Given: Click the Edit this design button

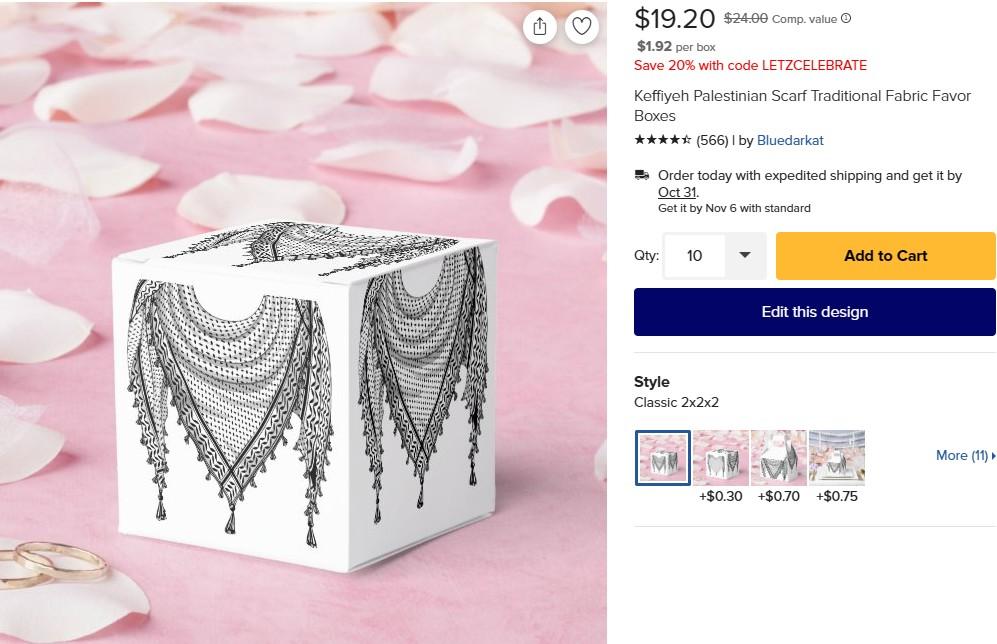Looking at the screenshot, I should [815, 312].
